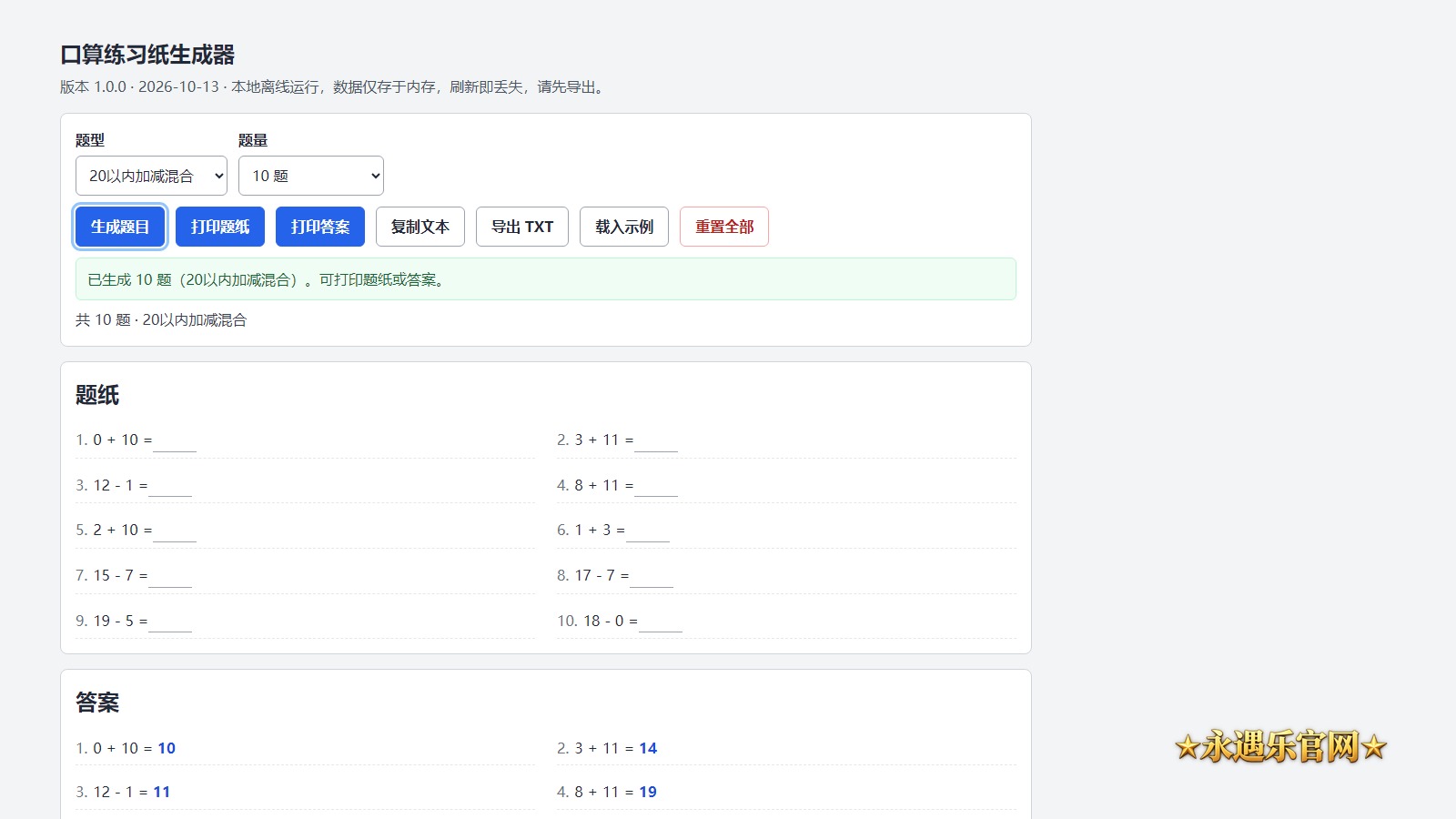Click question 7 '15 - 7 ='

(305, 576)
